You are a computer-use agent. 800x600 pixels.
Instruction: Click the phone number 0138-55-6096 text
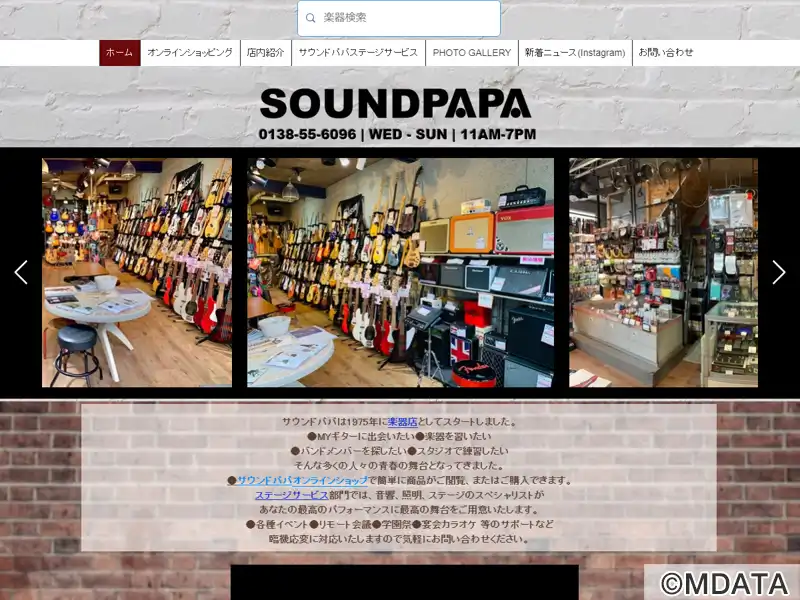[x=307, y=134]
